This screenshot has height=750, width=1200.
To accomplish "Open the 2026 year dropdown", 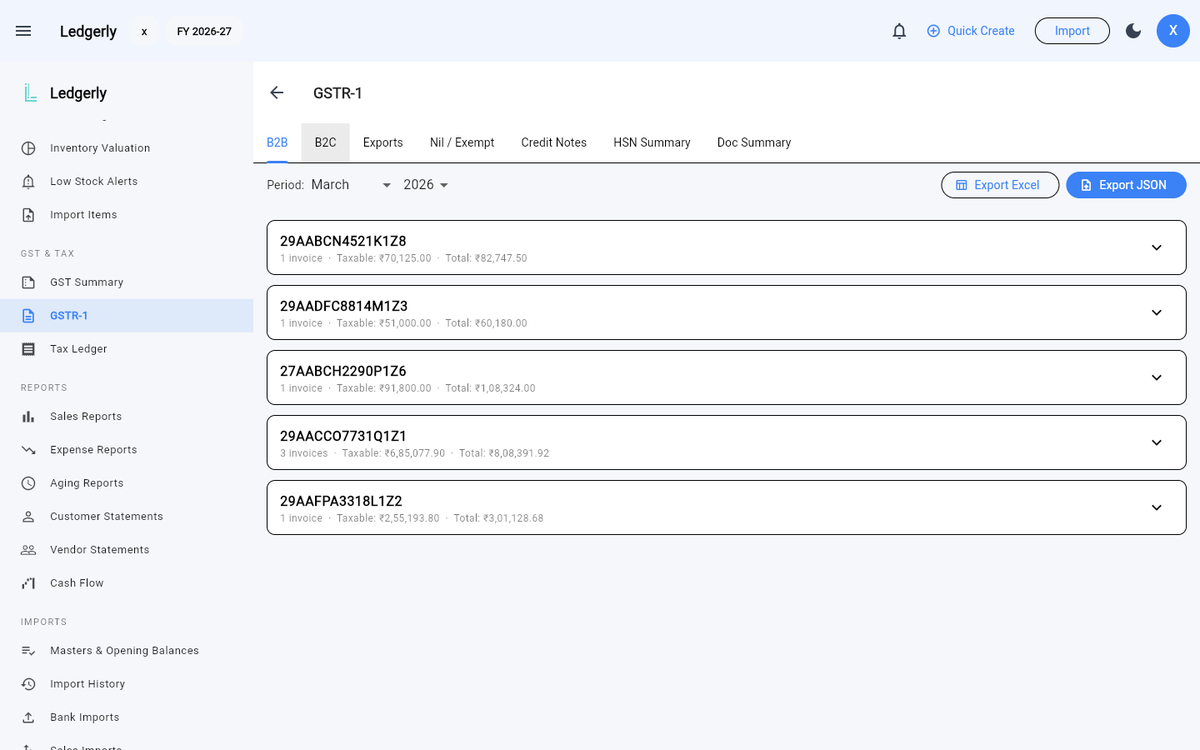I will tap(426, 185).
